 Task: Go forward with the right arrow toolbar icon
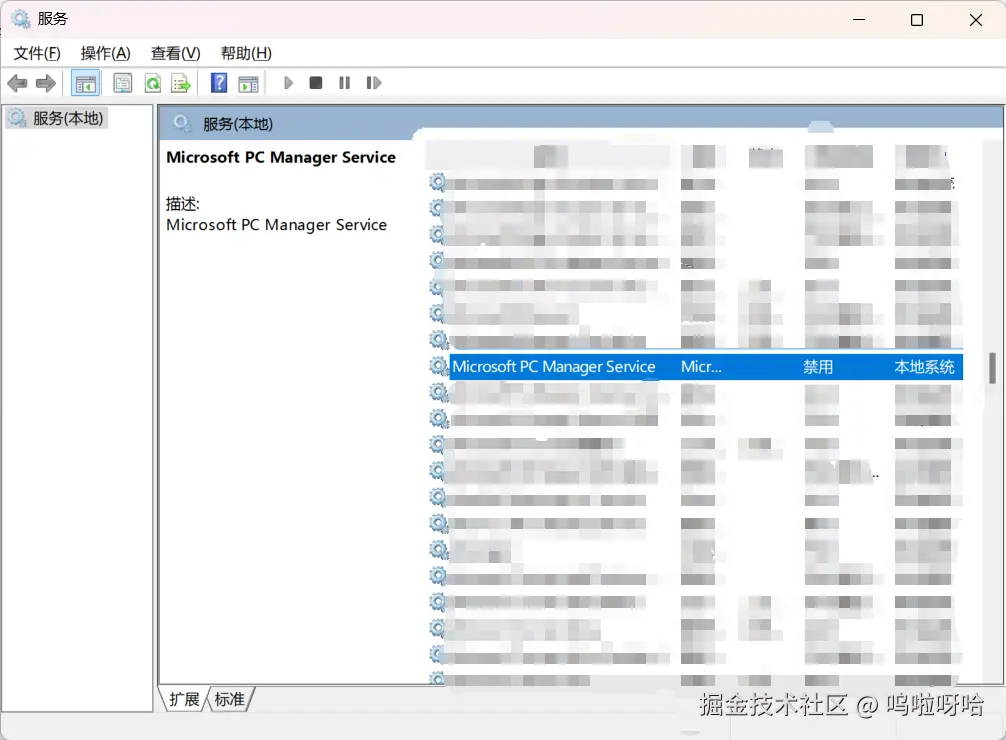(x=46, y=83)
